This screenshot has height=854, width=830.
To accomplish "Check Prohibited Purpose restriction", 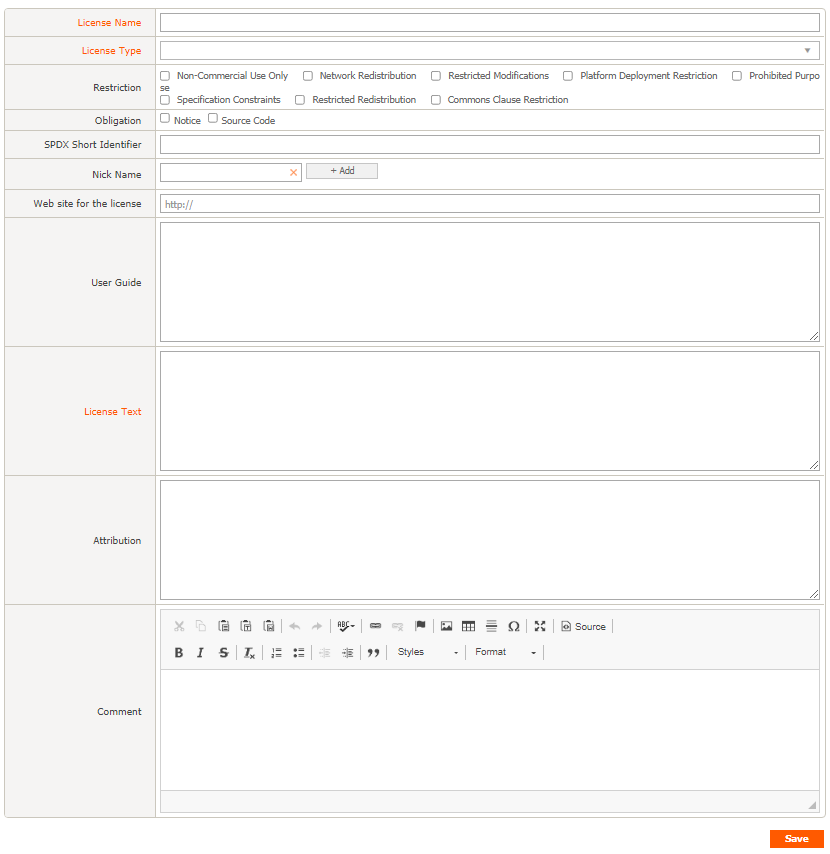I will click(x=736, y=76).
